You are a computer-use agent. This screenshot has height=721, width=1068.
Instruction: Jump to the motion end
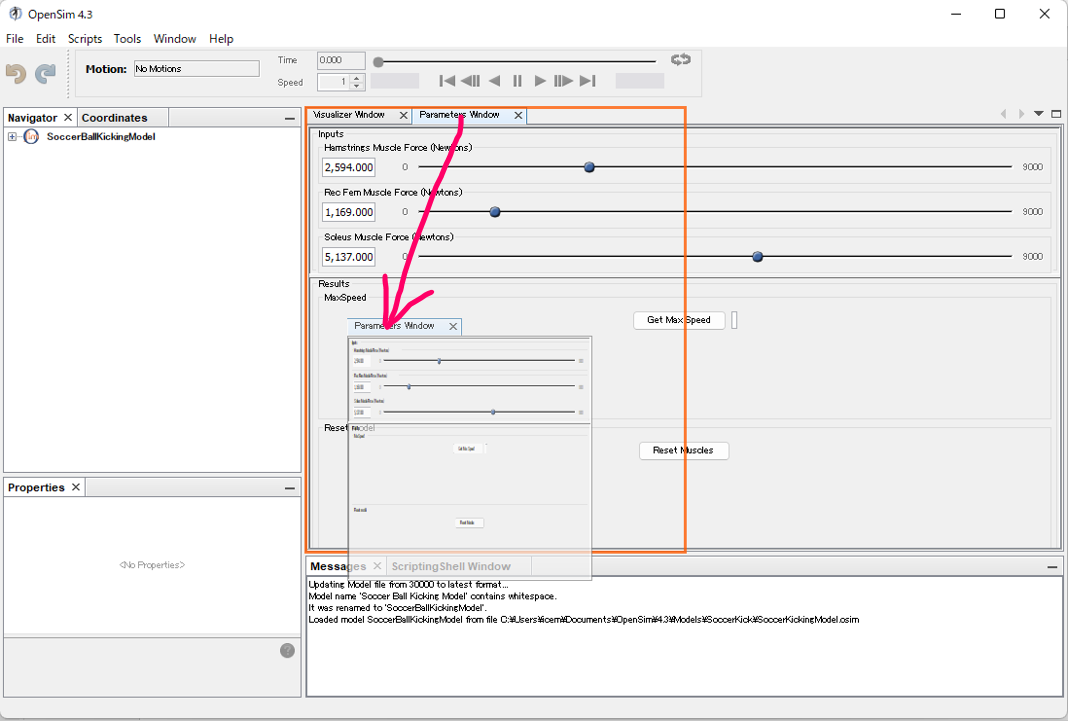(x=588, y=81)
